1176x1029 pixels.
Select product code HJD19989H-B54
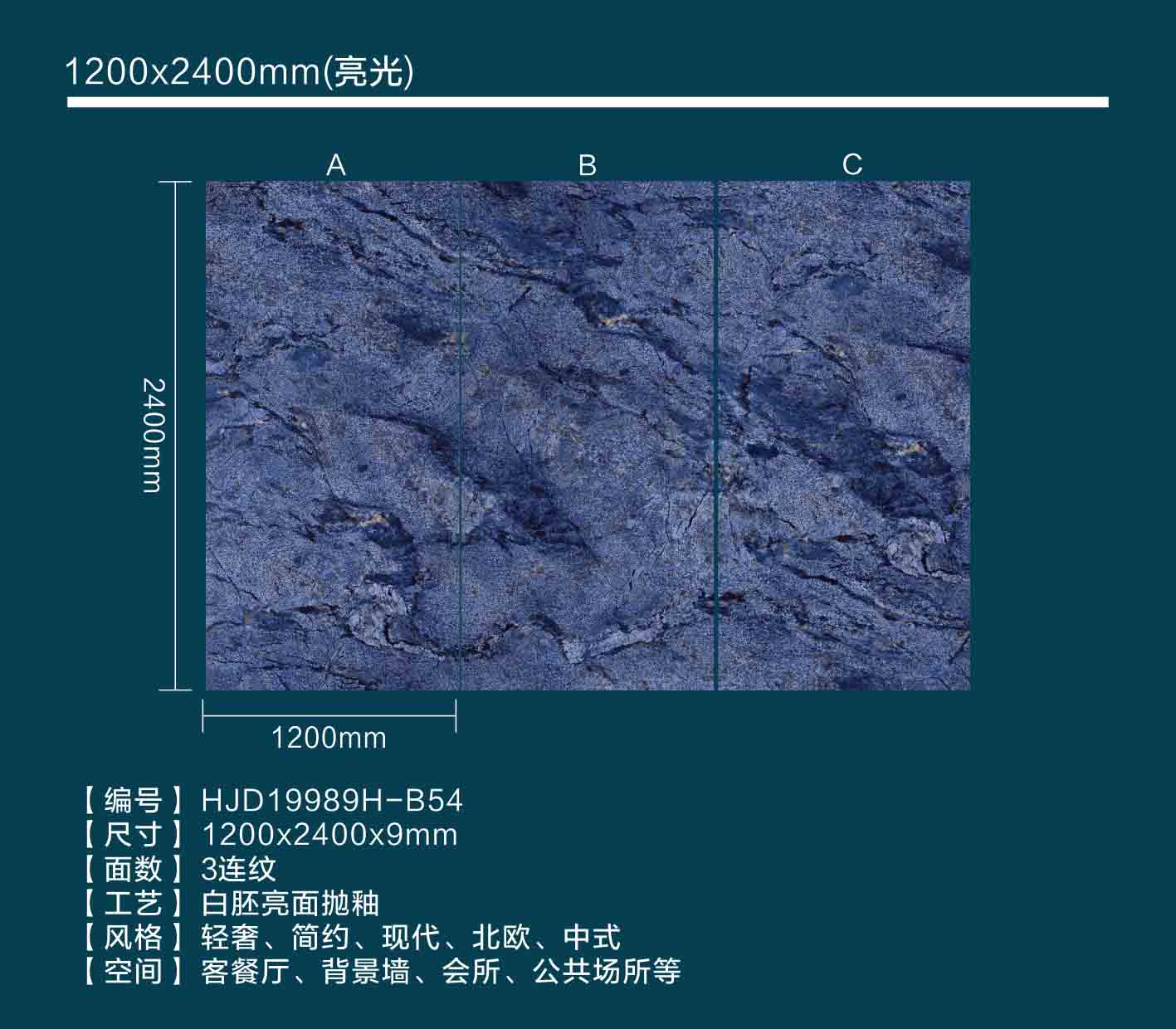pyautogui.click(x=332, y=801)
